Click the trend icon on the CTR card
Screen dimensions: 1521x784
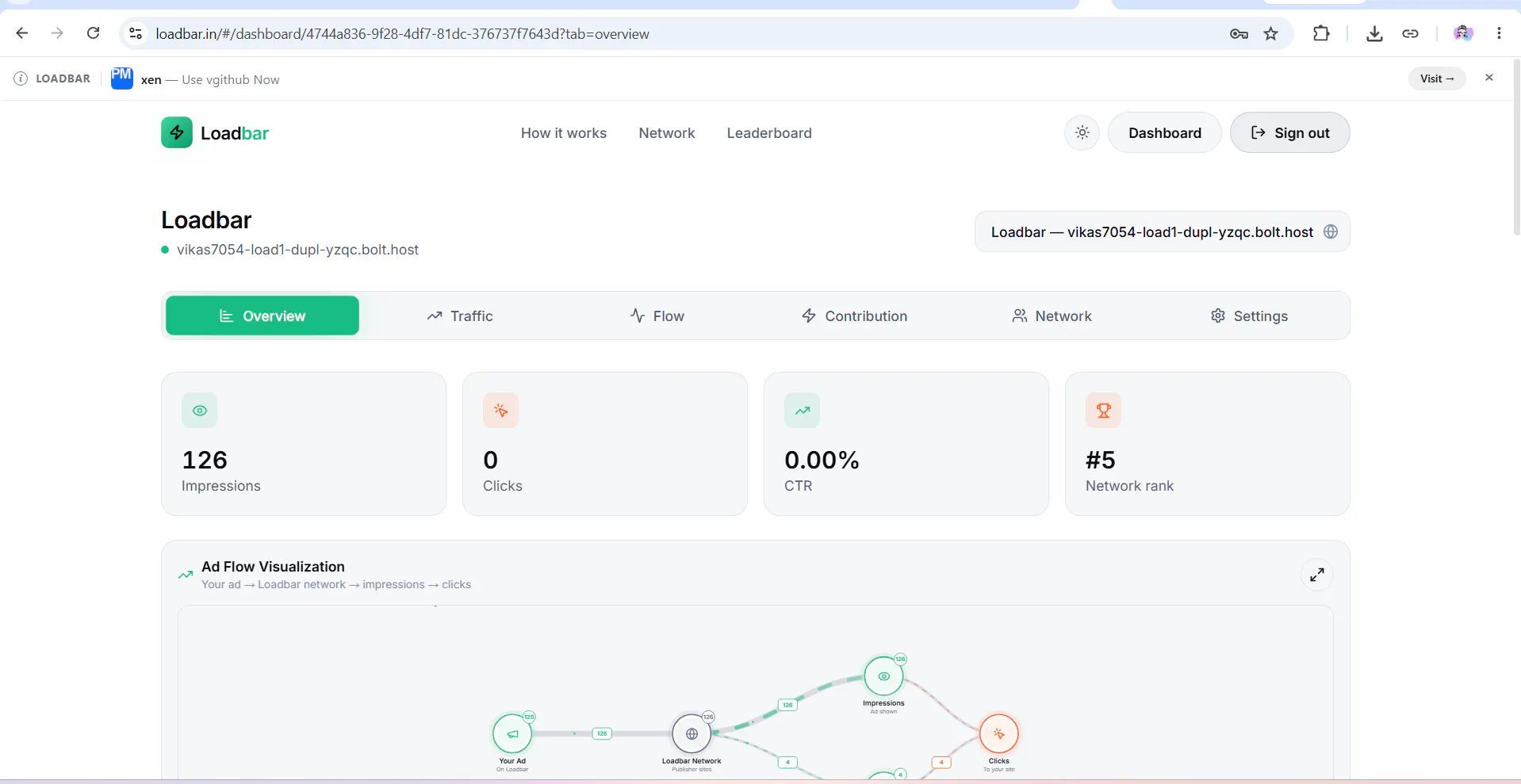point(803,411)
